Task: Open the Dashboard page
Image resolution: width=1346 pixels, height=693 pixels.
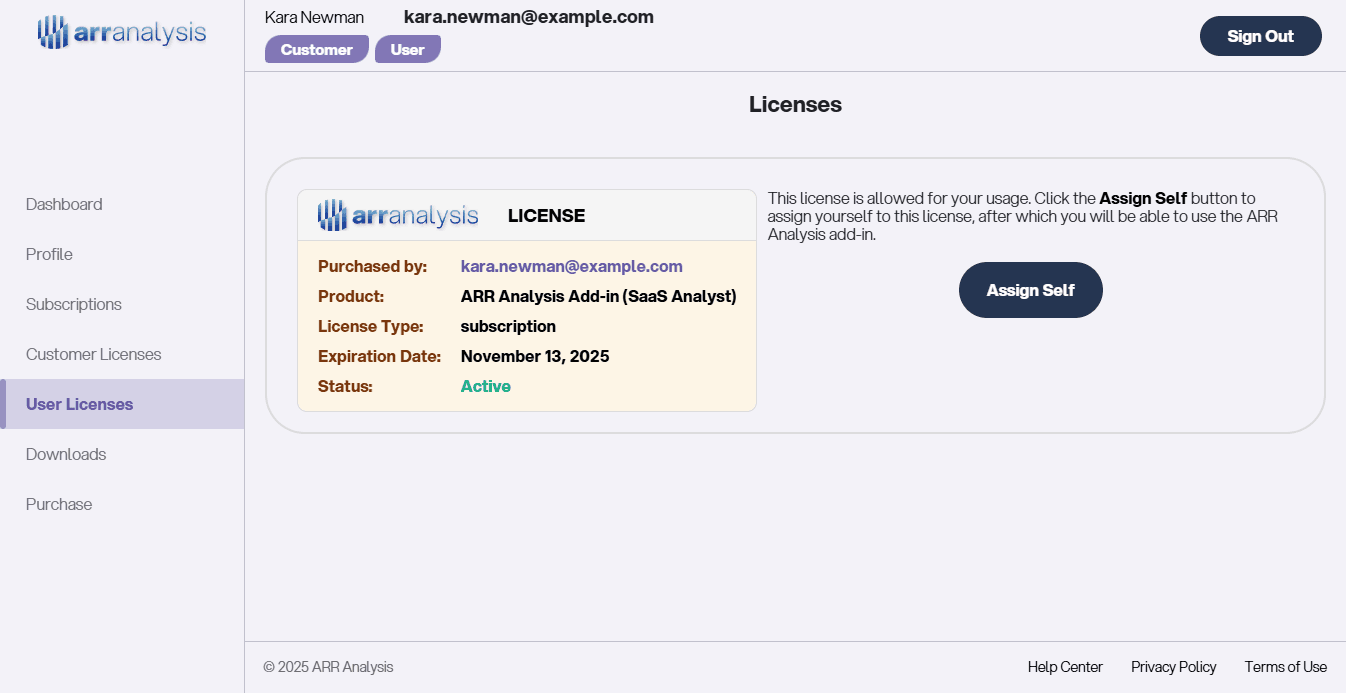Action: point(64,204)
